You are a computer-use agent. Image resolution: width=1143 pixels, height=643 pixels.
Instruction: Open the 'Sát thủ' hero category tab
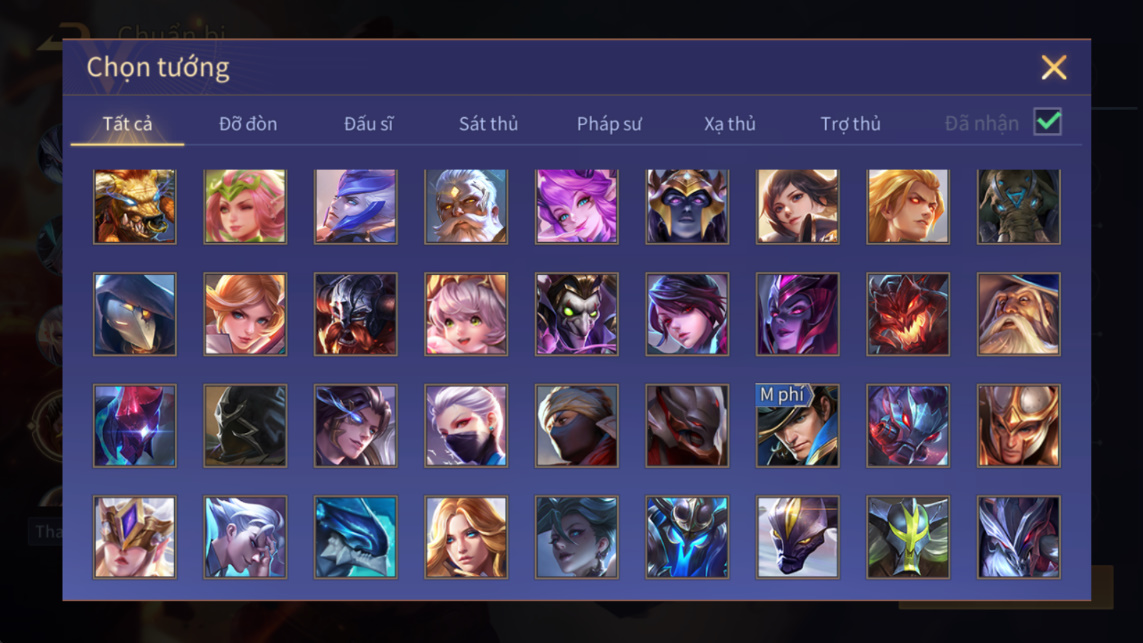(x=488, y=124)
